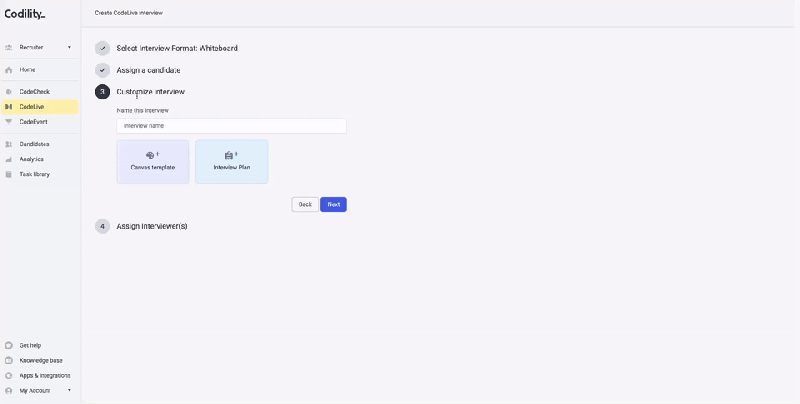Click the Customize interview heading
The height and width of the screenshot is (404, 800).
click(x=151, y=92)
